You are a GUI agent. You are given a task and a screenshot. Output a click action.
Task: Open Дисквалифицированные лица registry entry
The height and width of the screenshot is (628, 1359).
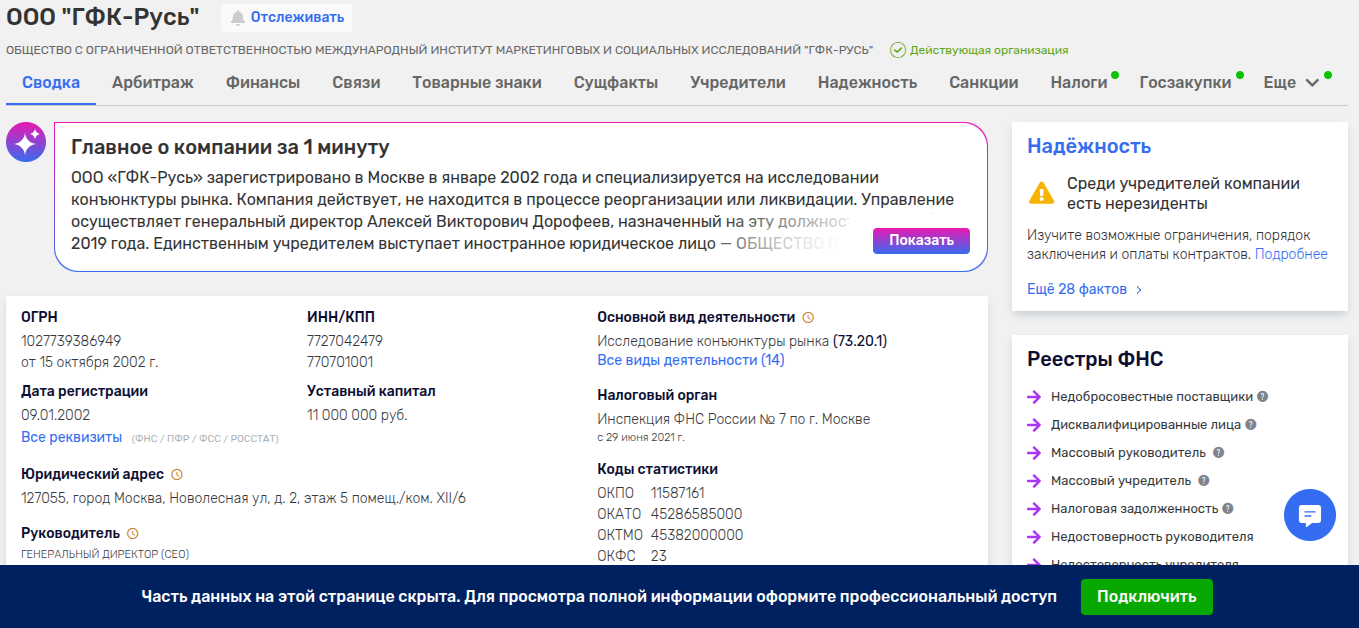1146,425
